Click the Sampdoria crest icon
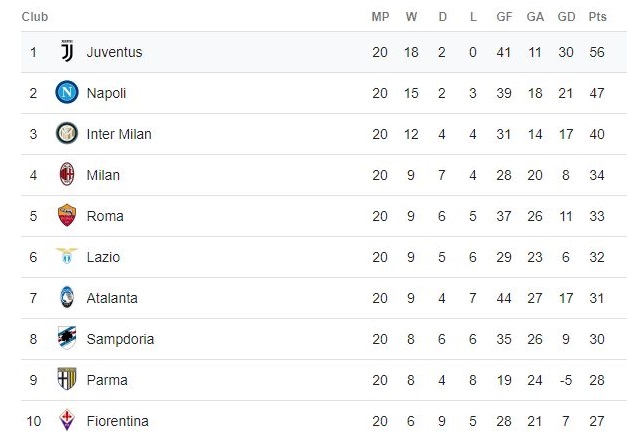 [67, 339]
